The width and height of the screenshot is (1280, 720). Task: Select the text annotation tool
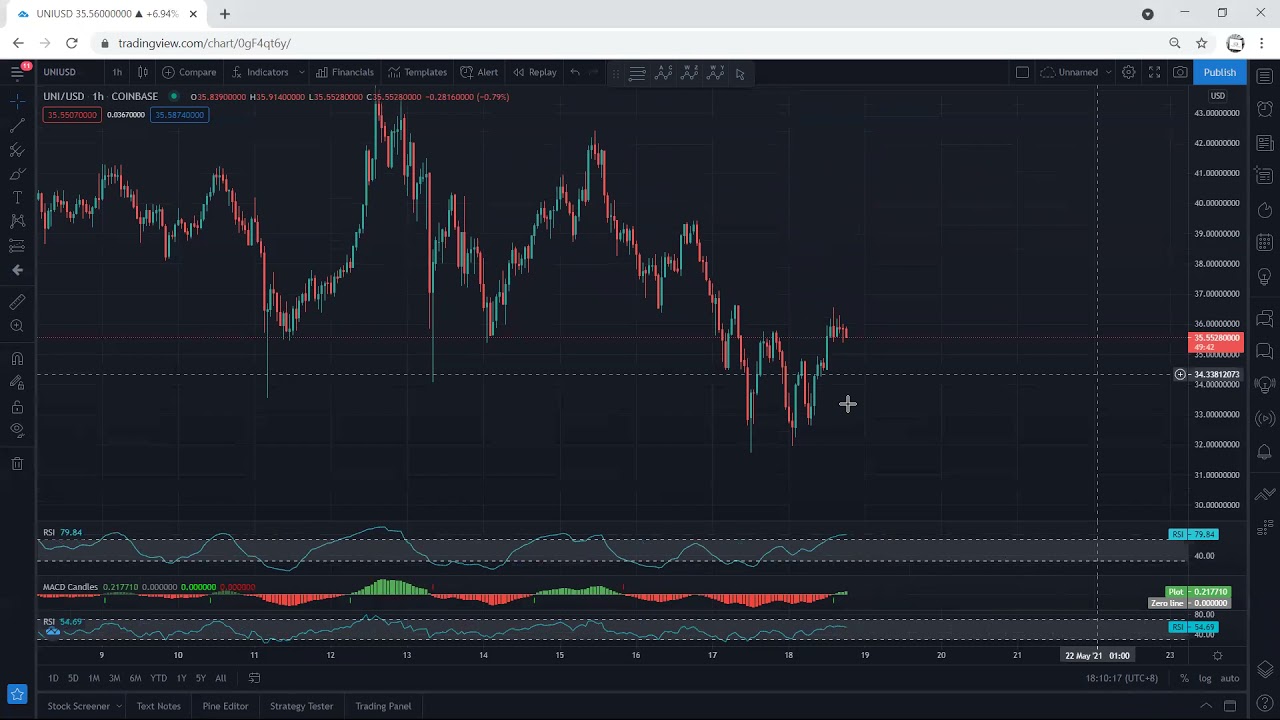[x=17, y=198]
